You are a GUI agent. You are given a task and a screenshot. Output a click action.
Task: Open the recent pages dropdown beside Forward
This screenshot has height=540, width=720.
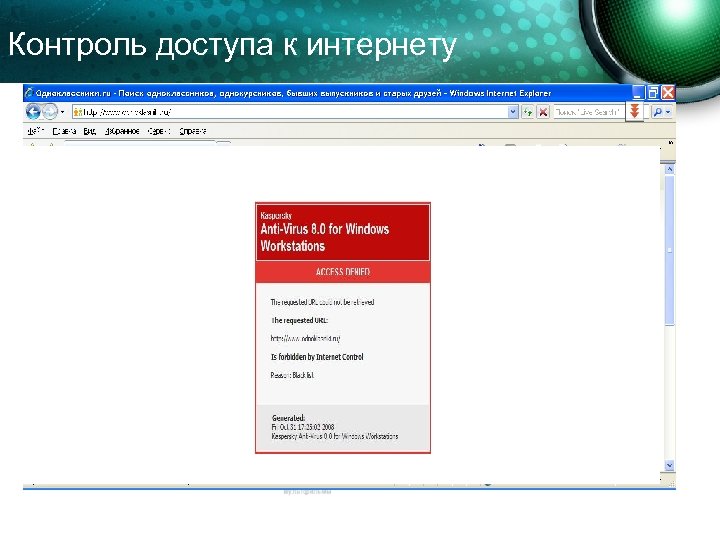(x=62, y=112)
